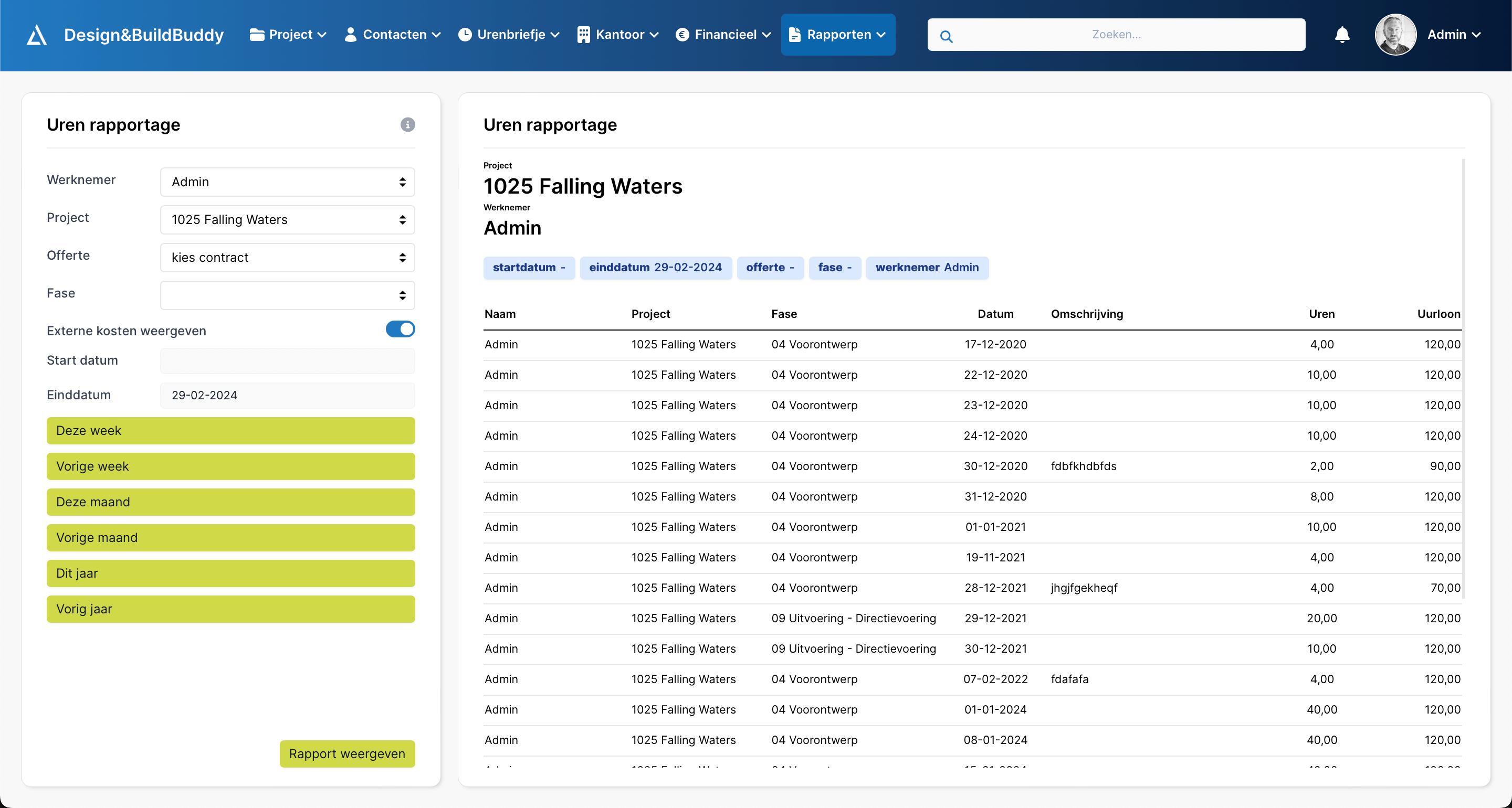Click the fase filter tag
Screen dimensions: 1512x808
coord(835,268)
